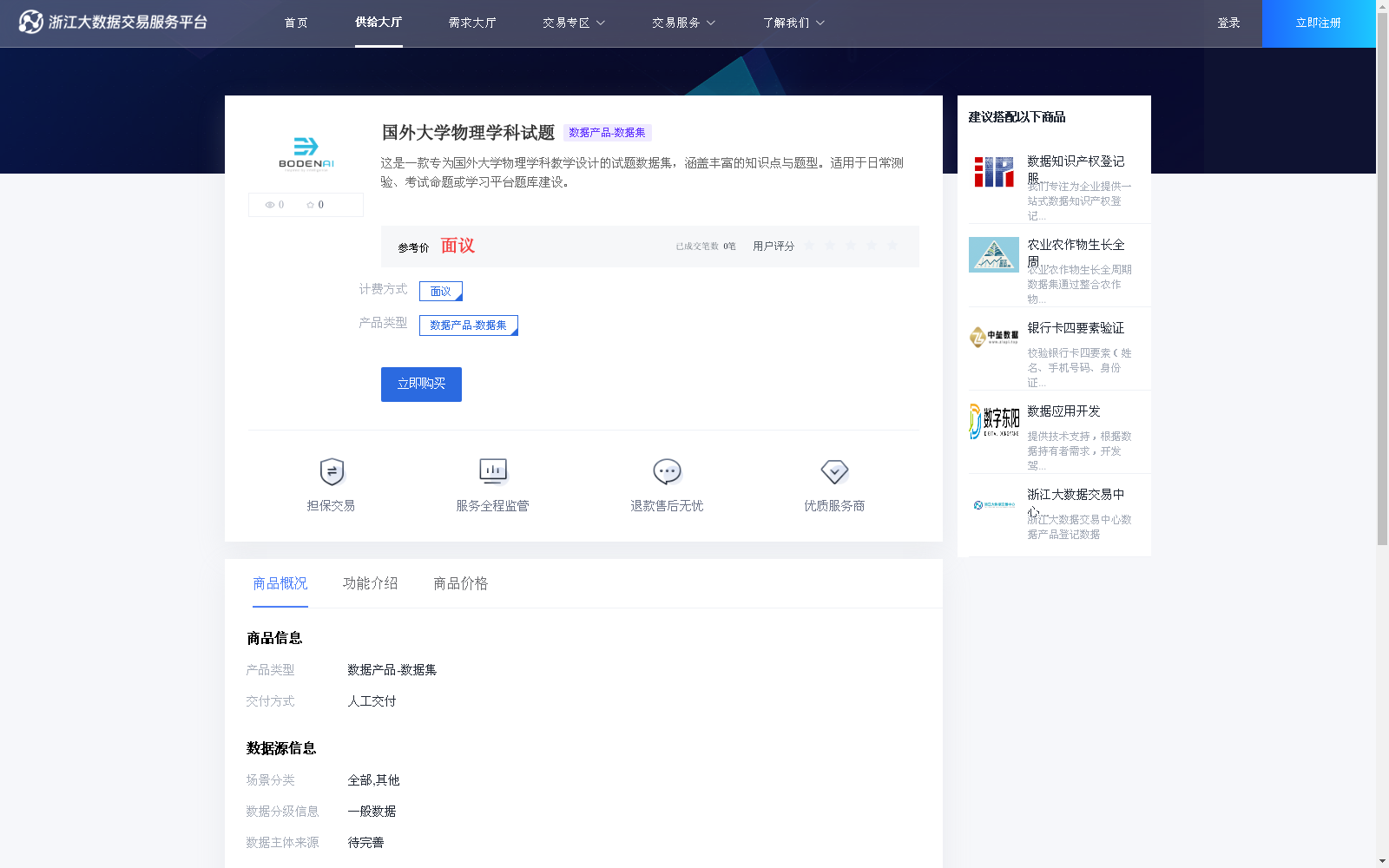Open 数据应用开发 recommendation title

click(x=1063, y=411)
